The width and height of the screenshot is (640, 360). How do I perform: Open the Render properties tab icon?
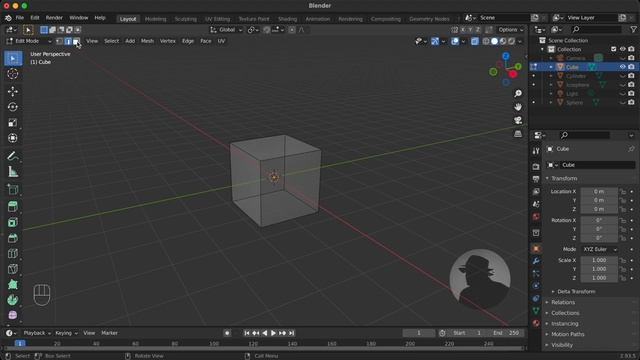[536, 167]
